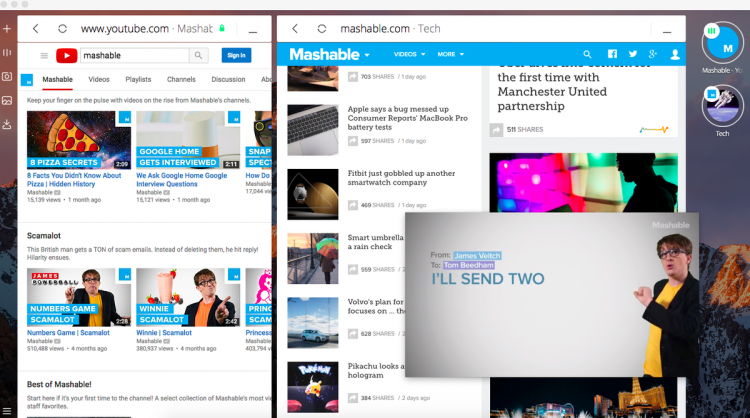Select the Tech astronaut tab bubble on right
Screen dimensions: 750x418
722,106
